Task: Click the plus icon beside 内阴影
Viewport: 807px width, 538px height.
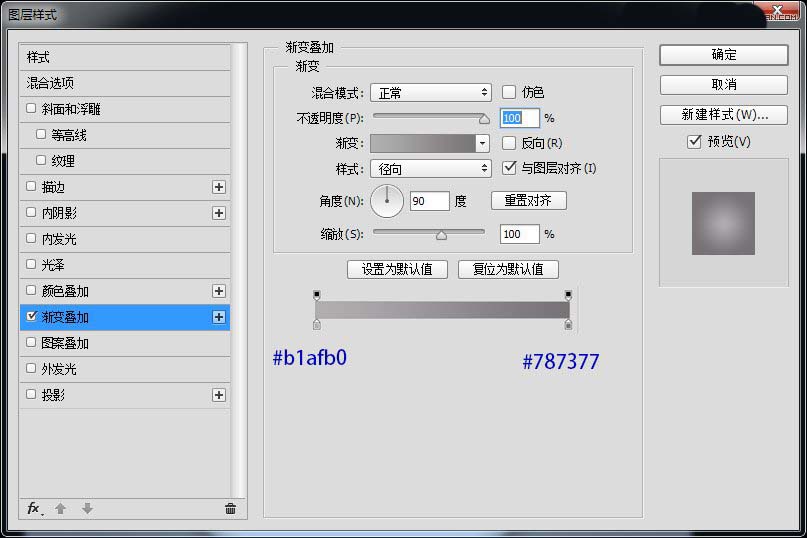Action: tap(219, 213)
